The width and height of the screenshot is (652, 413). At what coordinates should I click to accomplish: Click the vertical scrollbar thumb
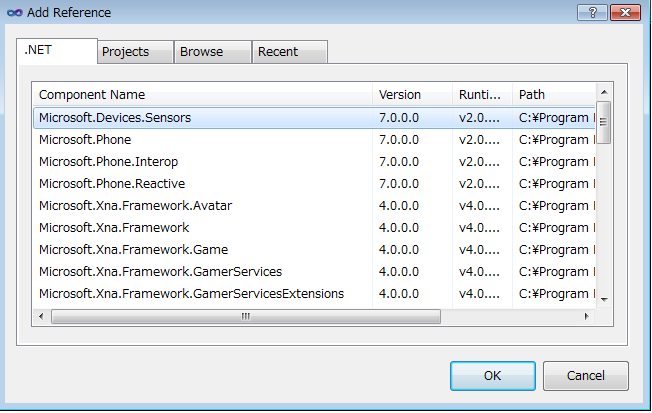click(x=604, y=122)
